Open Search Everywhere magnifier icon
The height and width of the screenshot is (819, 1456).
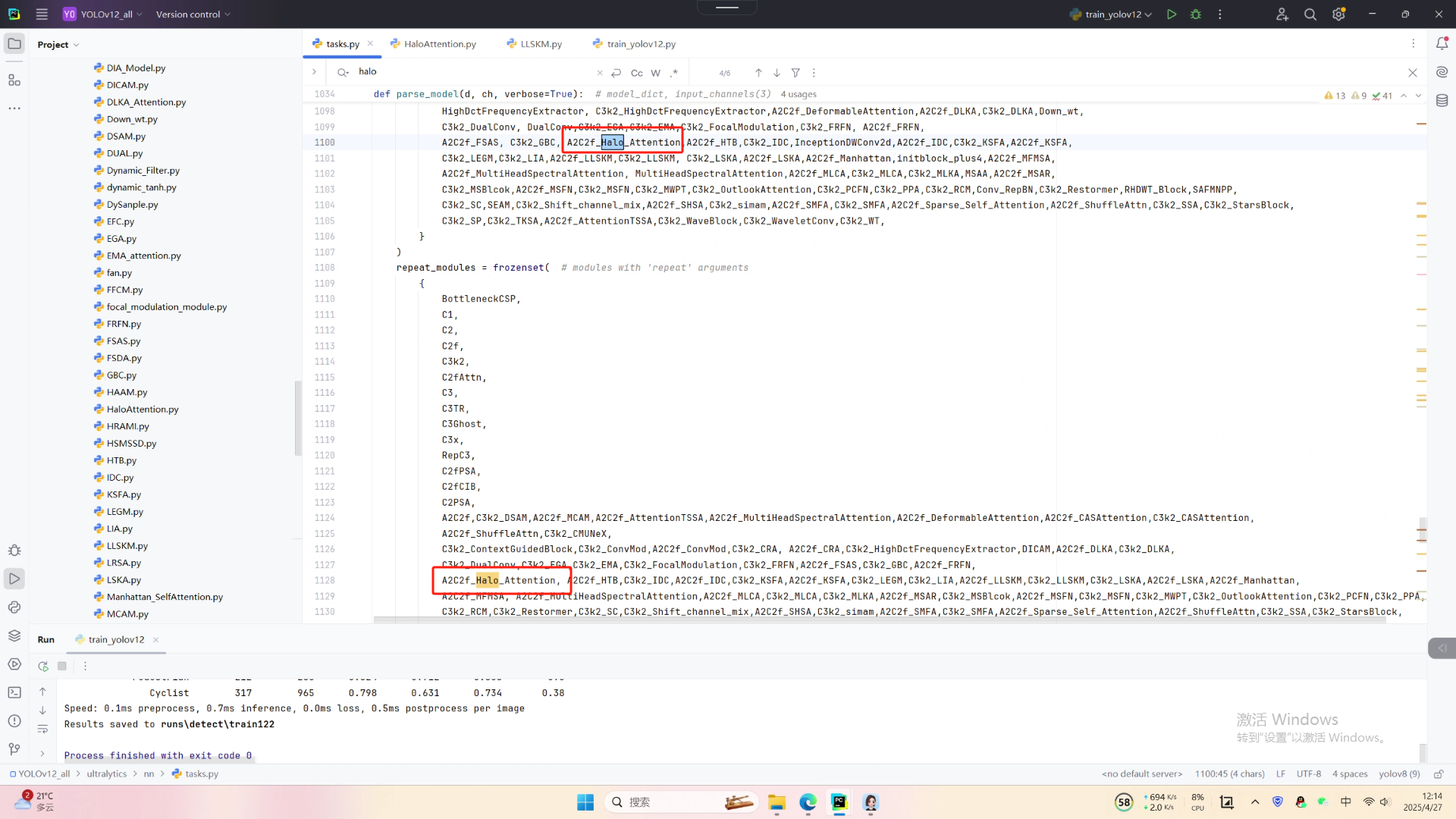pos(1310,14)
